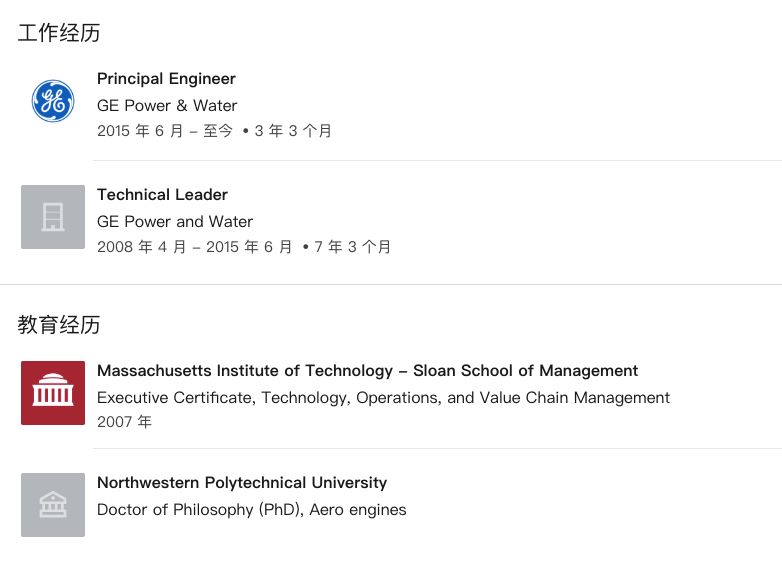This screenshot has width=782, height=567.
Task: Open the Northwestern Polytechnical University entry
Action: 241,483
